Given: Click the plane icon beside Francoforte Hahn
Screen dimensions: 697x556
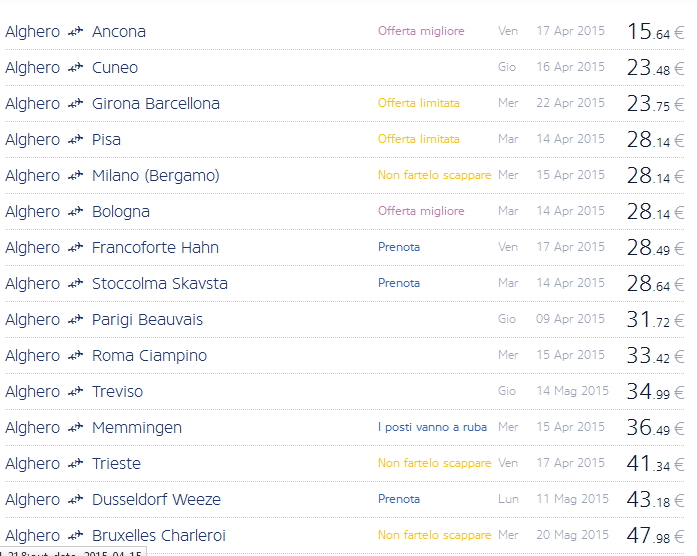Looking at the screenshot, I should point(76,248).
